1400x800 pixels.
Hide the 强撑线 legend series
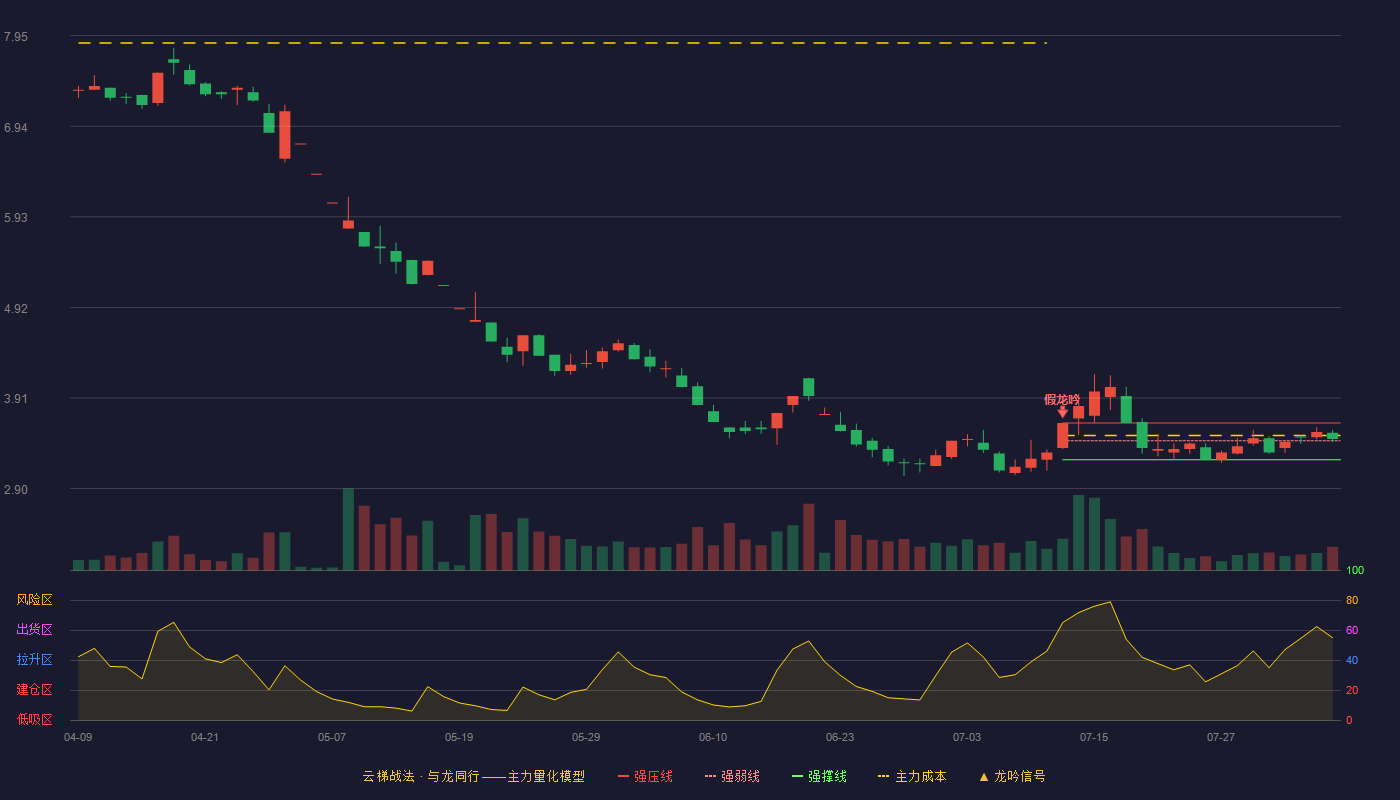pos(819,776)
